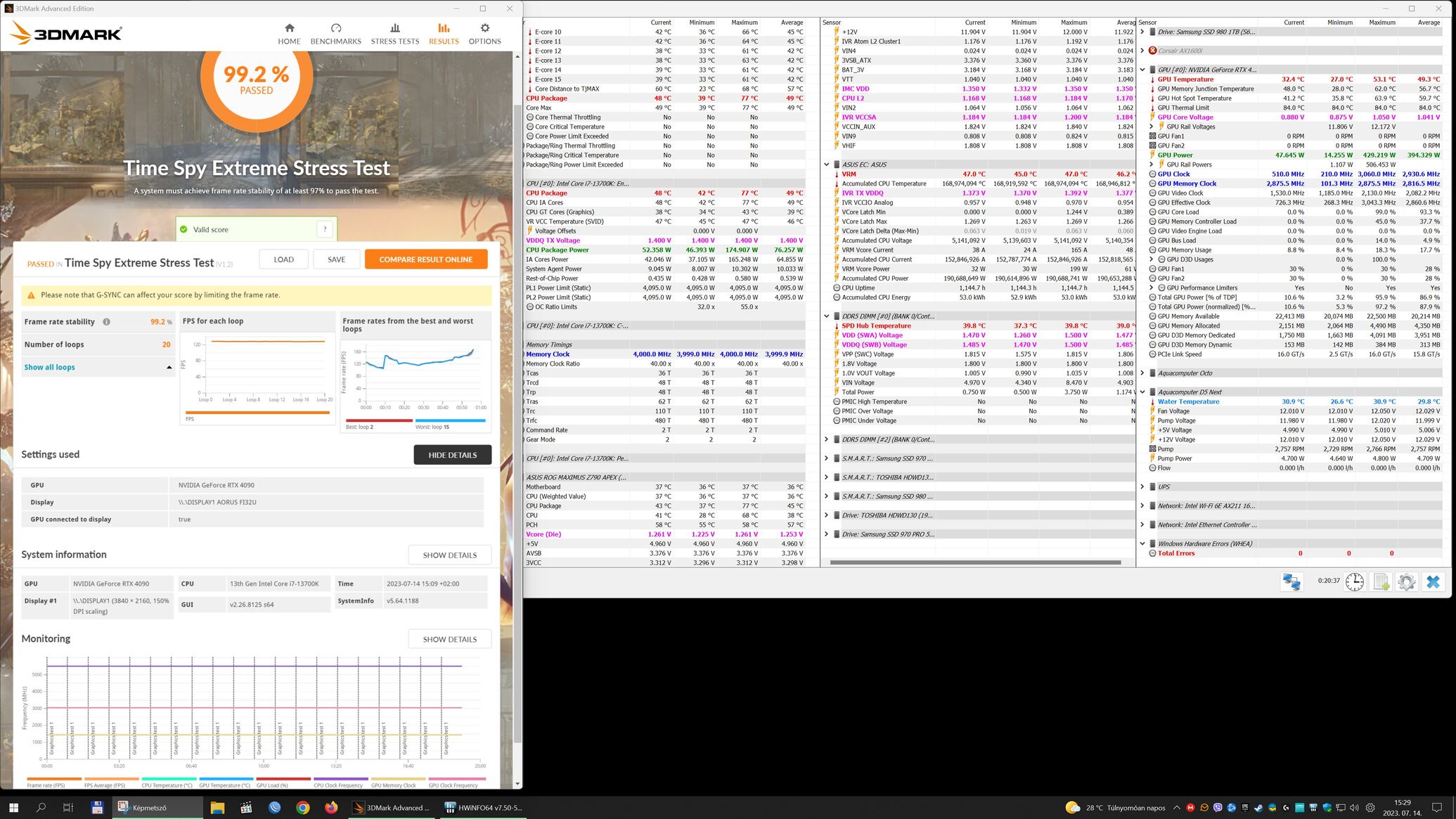Click the Save result button
The width and height of the screenshot is (1456, 819).
coord(336,259)
